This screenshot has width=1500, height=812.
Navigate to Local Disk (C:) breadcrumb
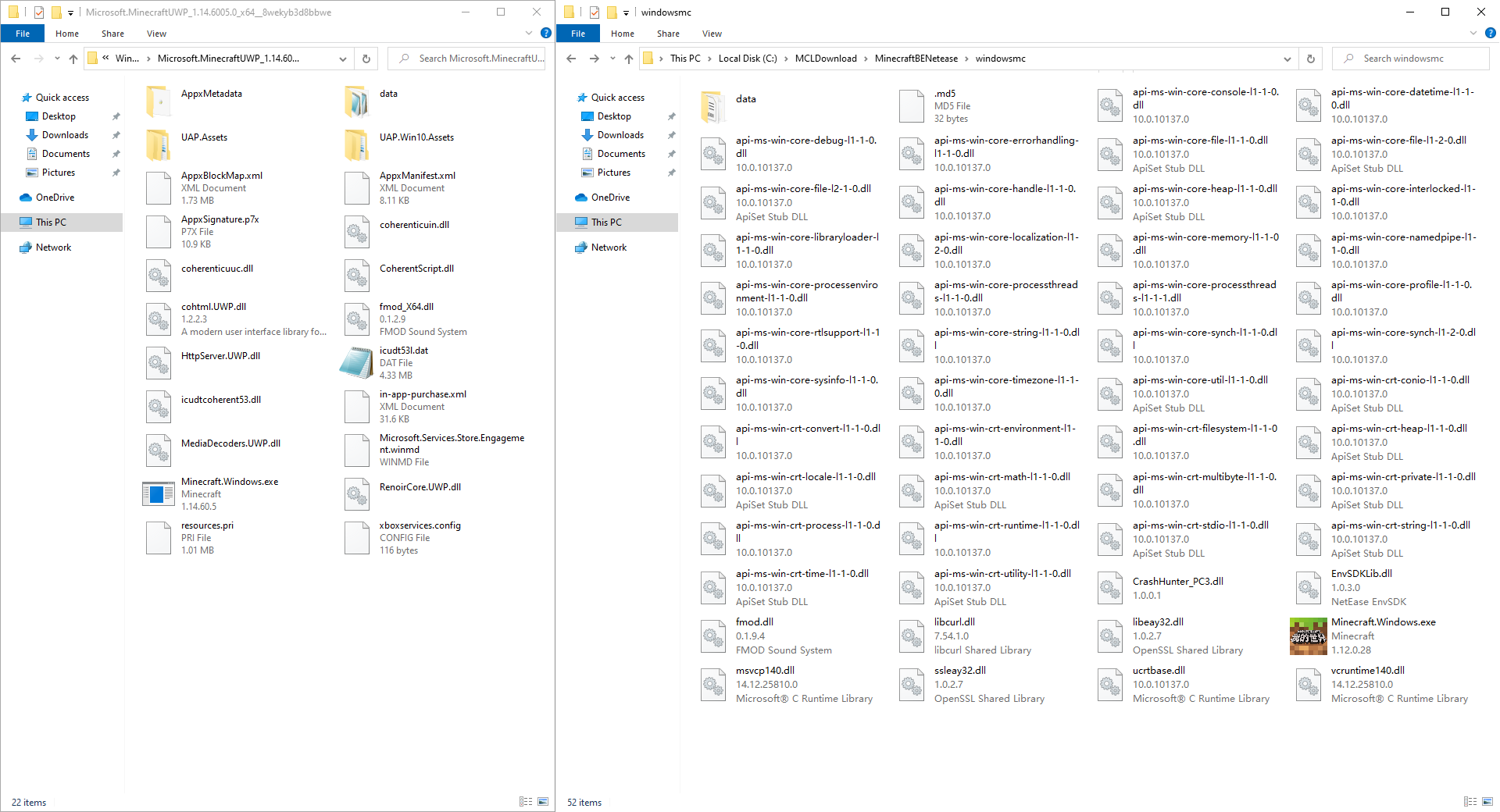click(x=748, y=59)
